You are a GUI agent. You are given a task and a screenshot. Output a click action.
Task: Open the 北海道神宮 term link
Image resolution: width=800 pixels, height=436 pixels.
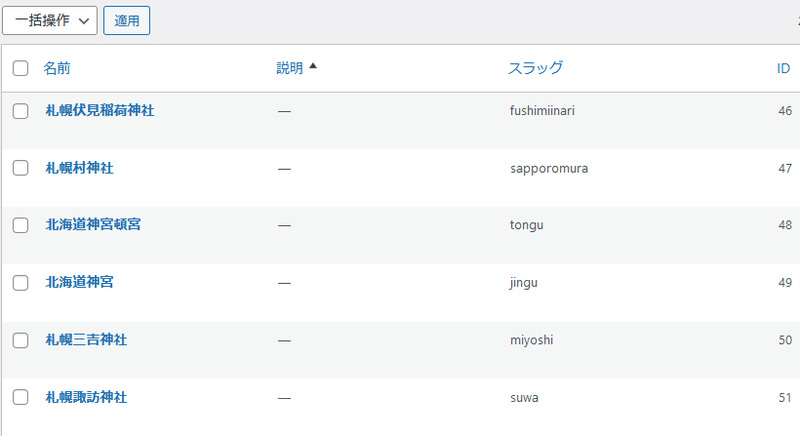point(80,283)
